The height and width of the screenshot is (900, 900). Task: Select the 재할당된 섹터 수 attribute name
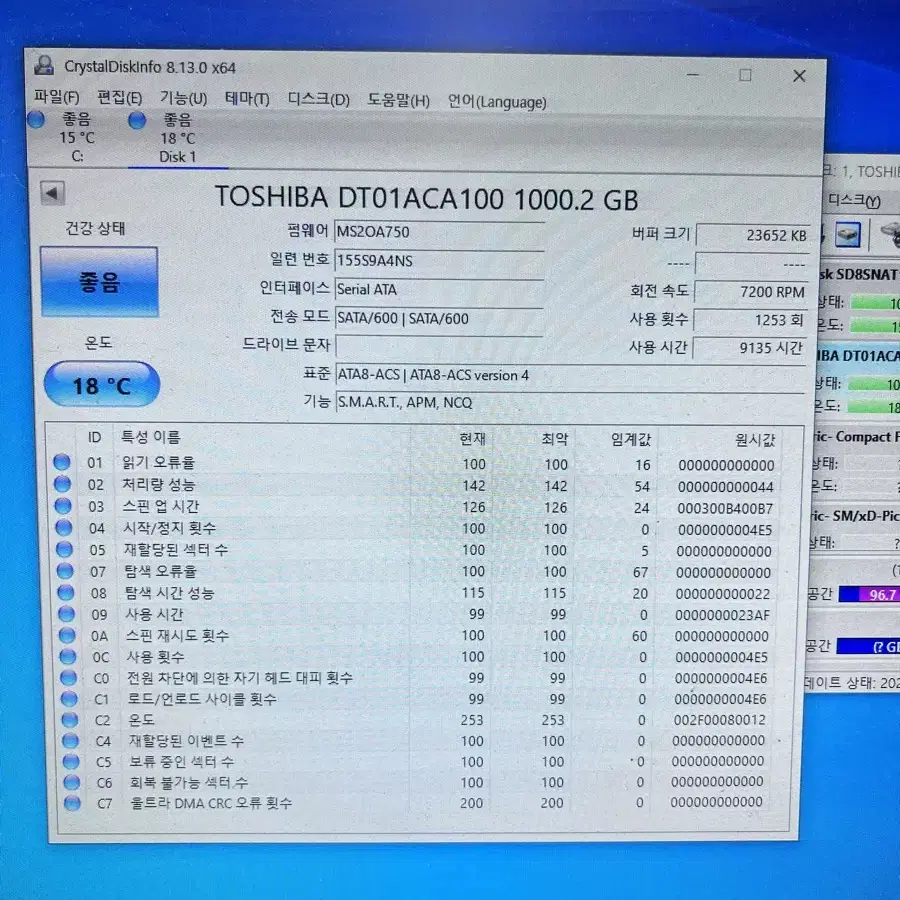(x=176, y=549)
